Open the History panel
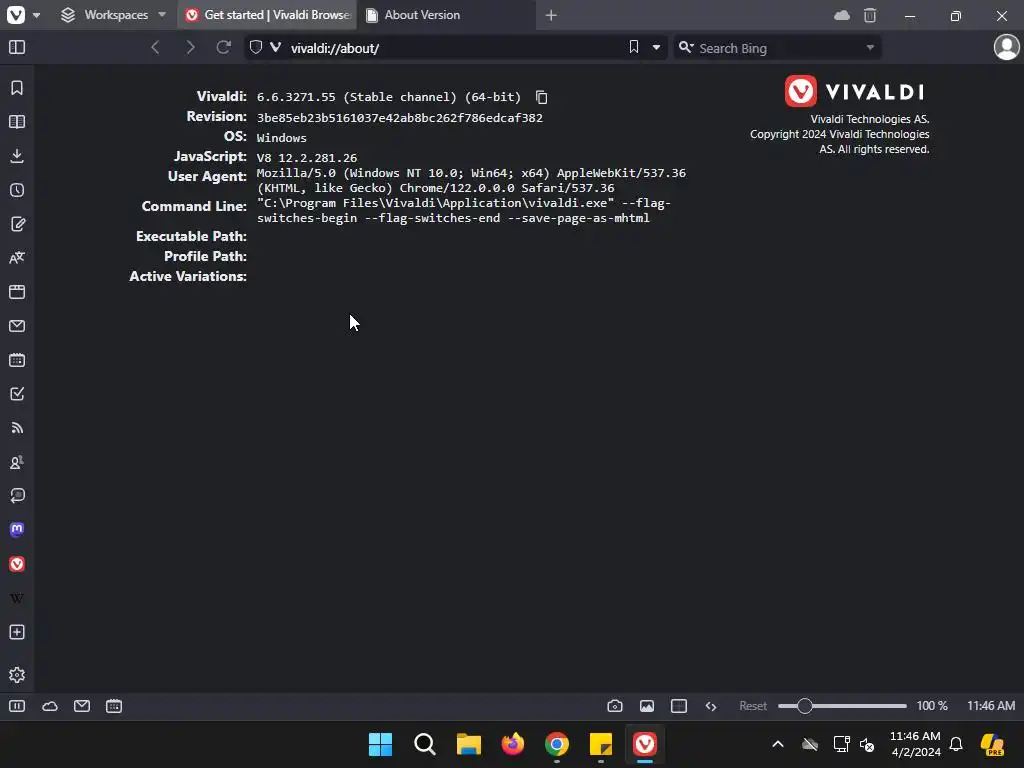 point(17,190)
